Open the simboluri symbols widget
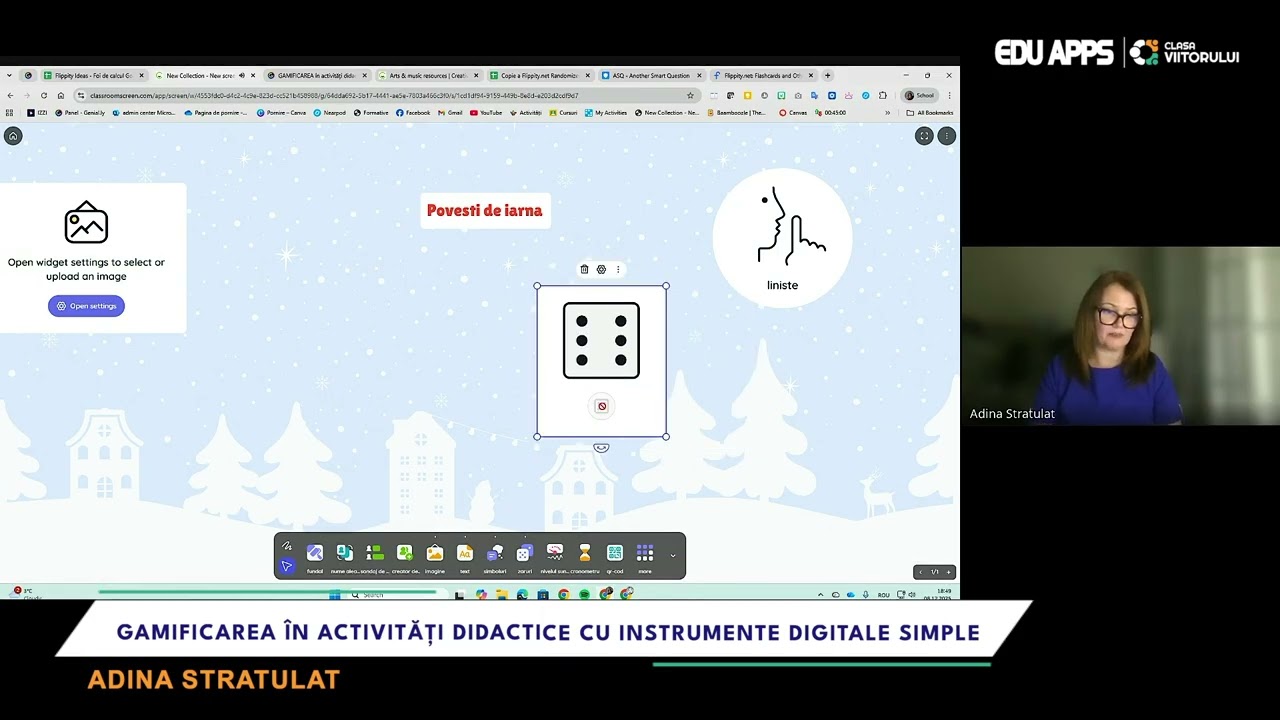 [495, 557]
